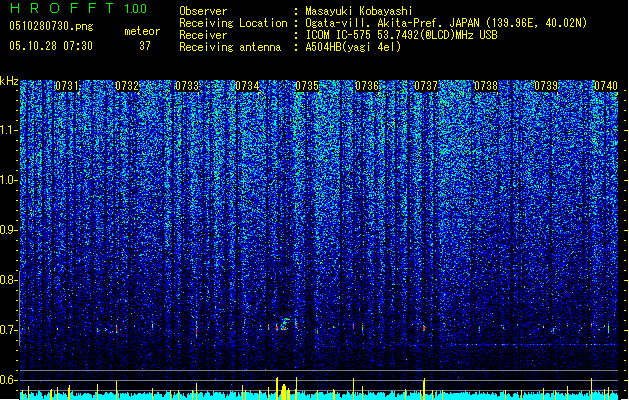Click the 0.6 kHz axis label

point(8,380)
